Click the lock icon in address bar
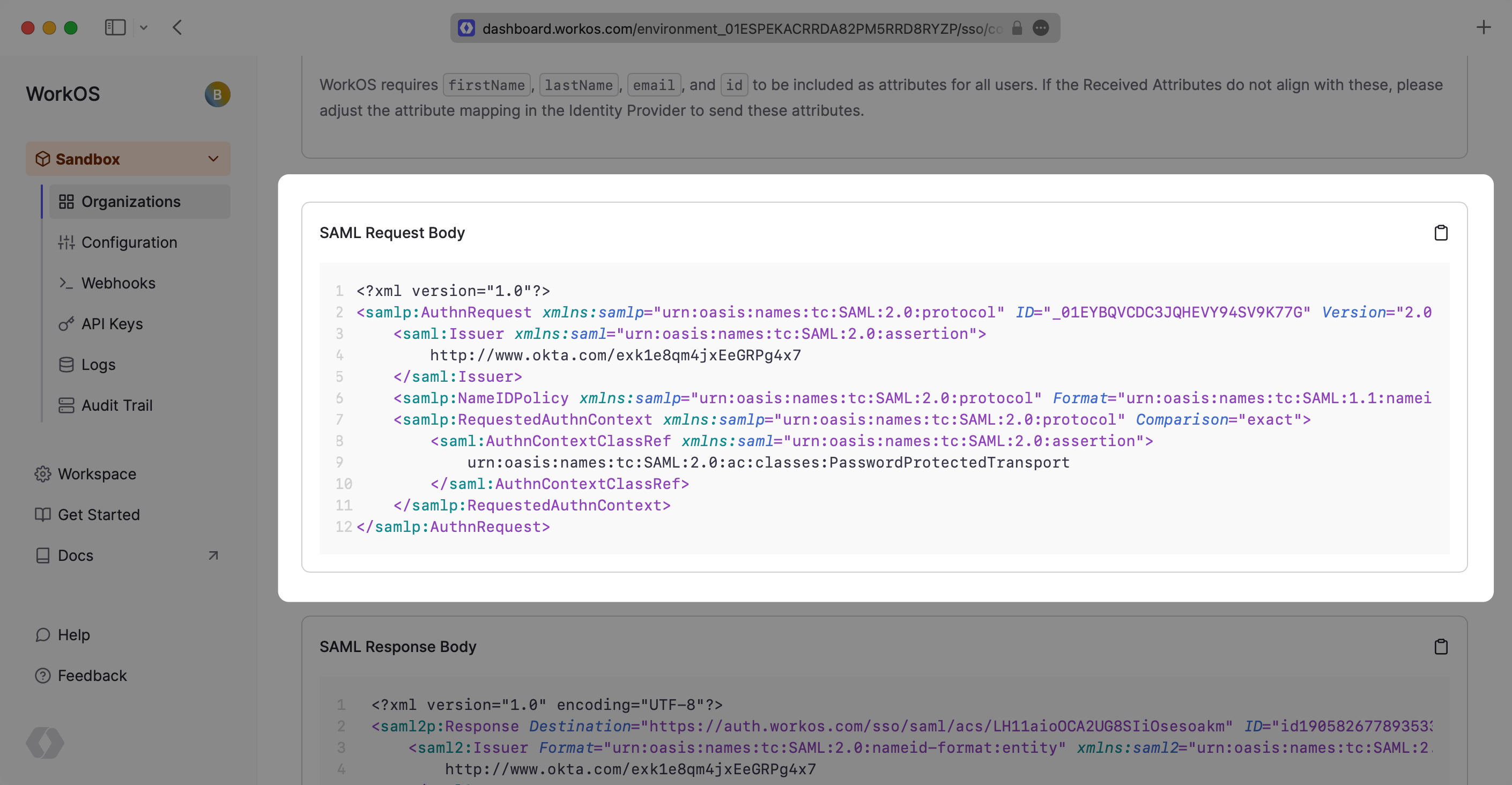Screen dimensions: 1512x785 pos(1017,28)
